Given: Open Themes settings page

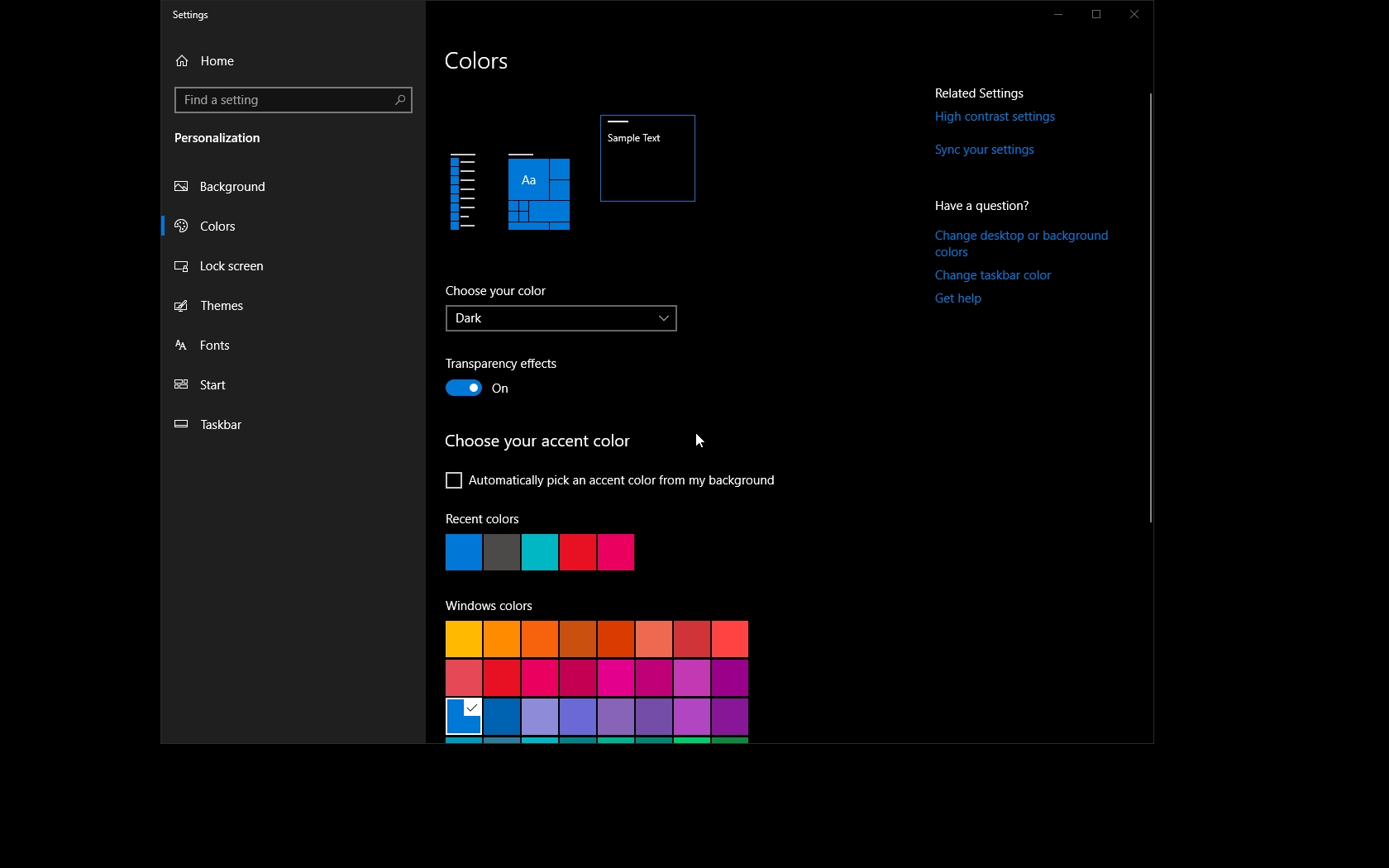Looking at the screenshot, I should pyautogui.click(x=294, y=306).
